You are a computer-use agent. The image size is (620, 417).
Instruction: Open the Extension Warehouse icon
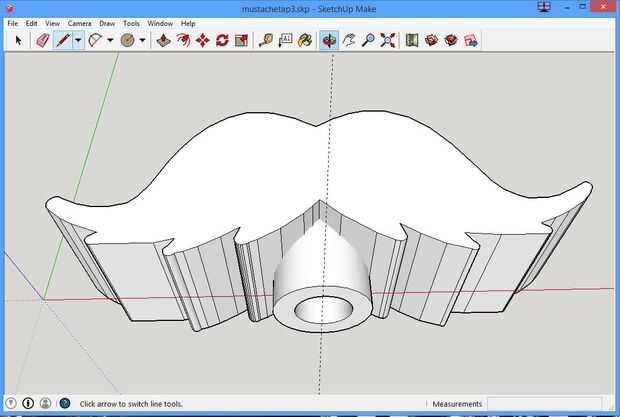click(451, 40)
